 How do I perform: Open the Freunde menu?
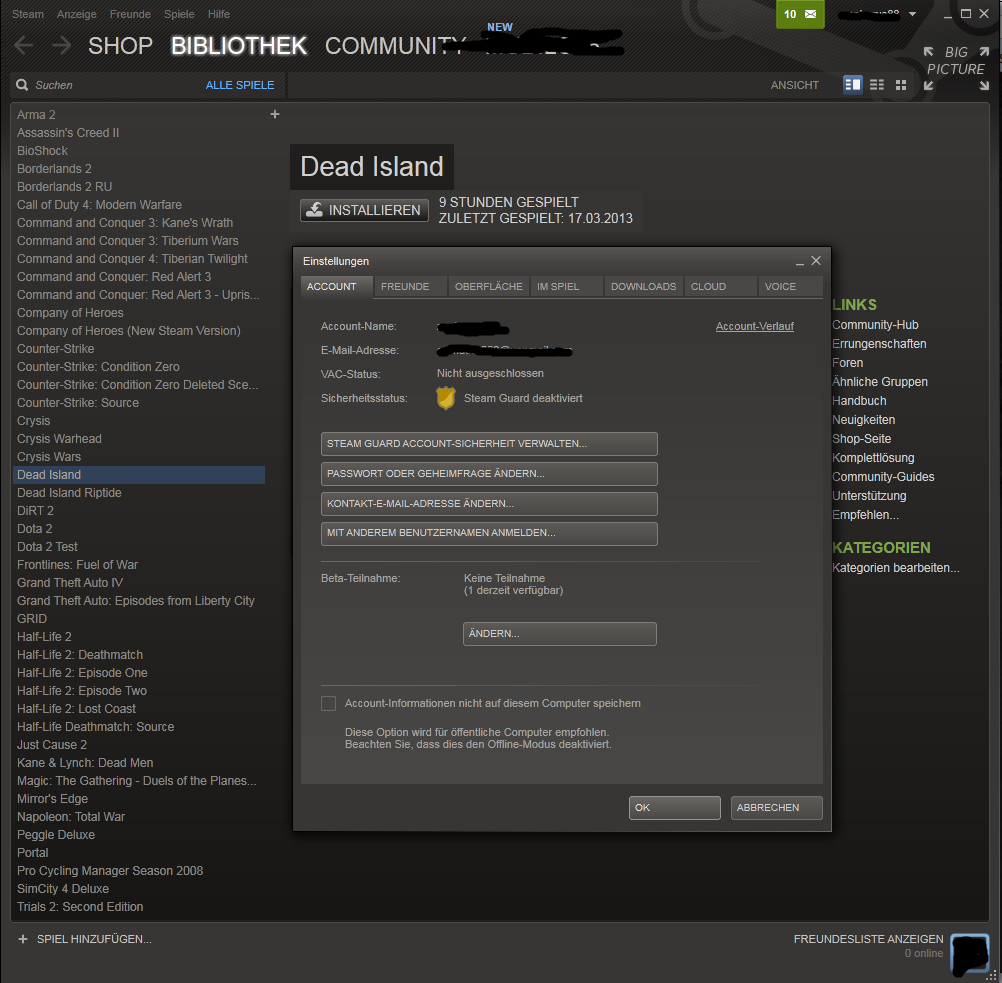130,14
